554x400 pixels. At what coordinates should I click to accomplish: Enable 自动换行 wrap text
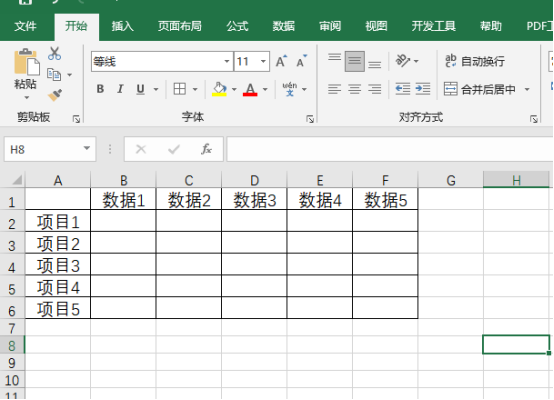(475, 61)
